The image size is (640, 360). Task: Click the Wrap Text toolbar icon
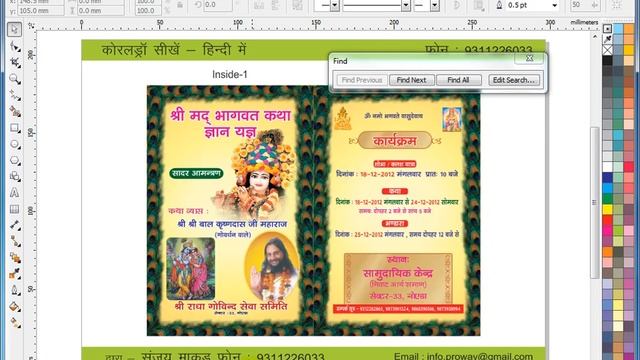point(478,5)
